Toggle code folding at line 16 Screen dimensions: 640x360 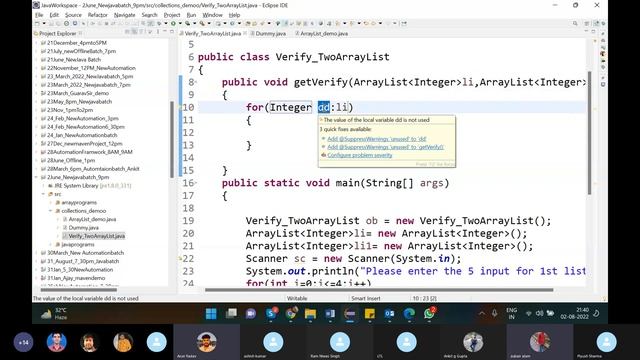click(x=196, y=183)
